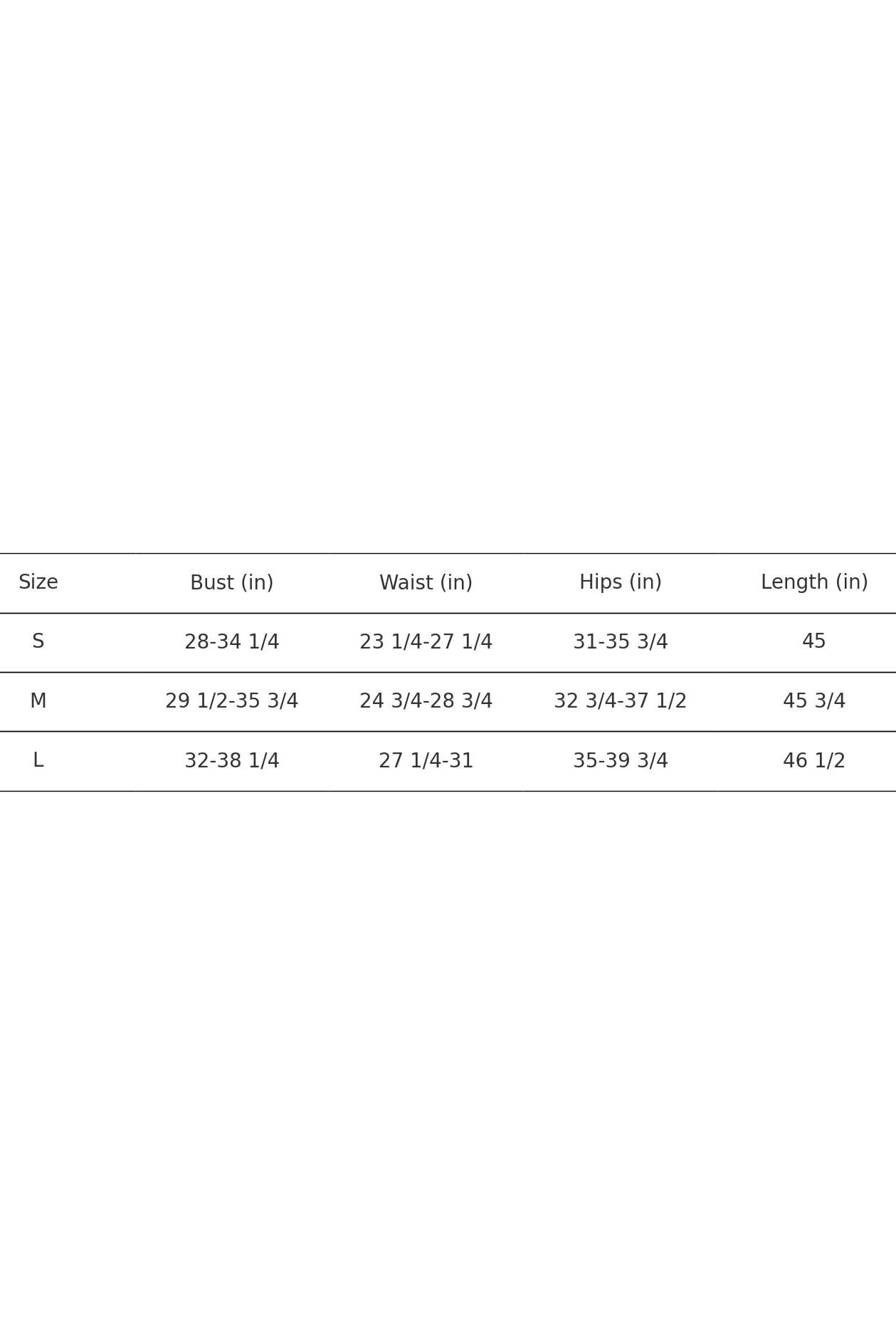Click hips value 32 3/4-37 1/2
This screenshot has height=1344, width=896.
pos(620,701)
